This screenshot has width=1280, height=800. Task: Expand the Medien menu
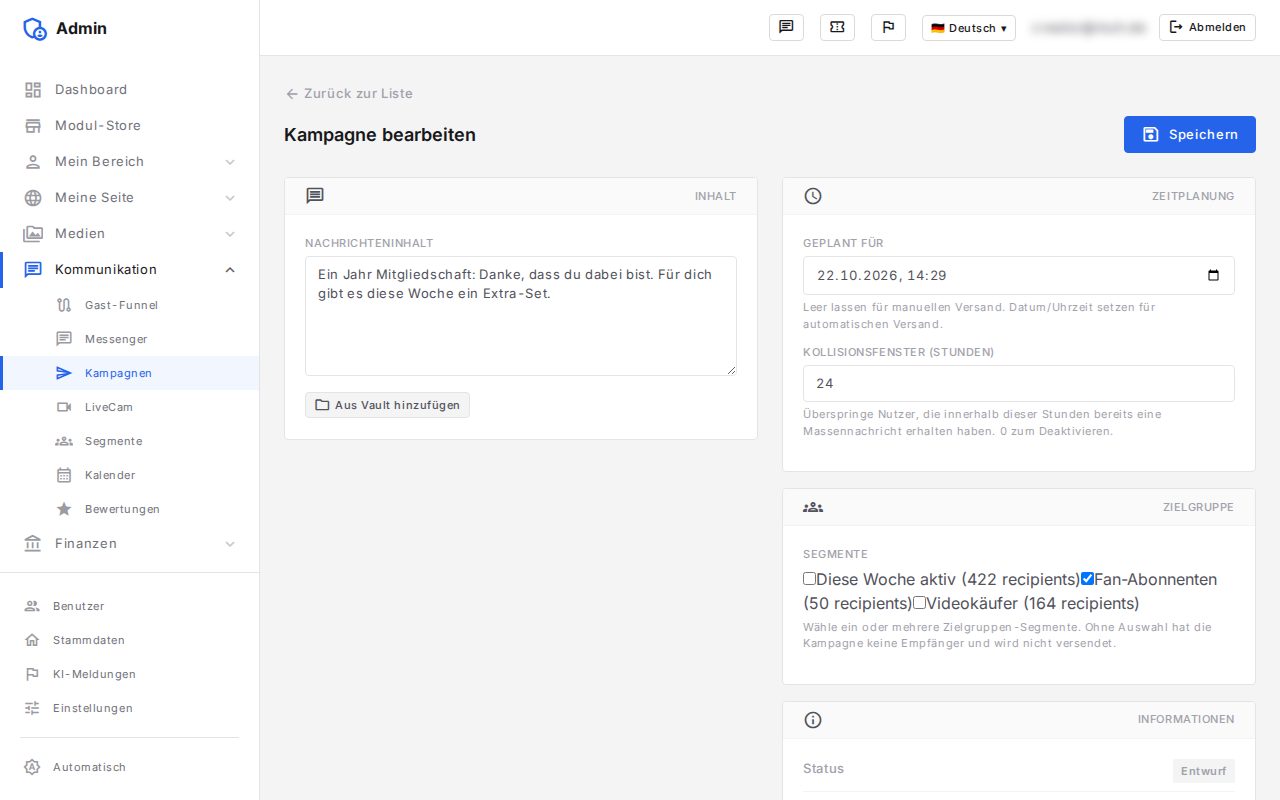click(130, 234)
